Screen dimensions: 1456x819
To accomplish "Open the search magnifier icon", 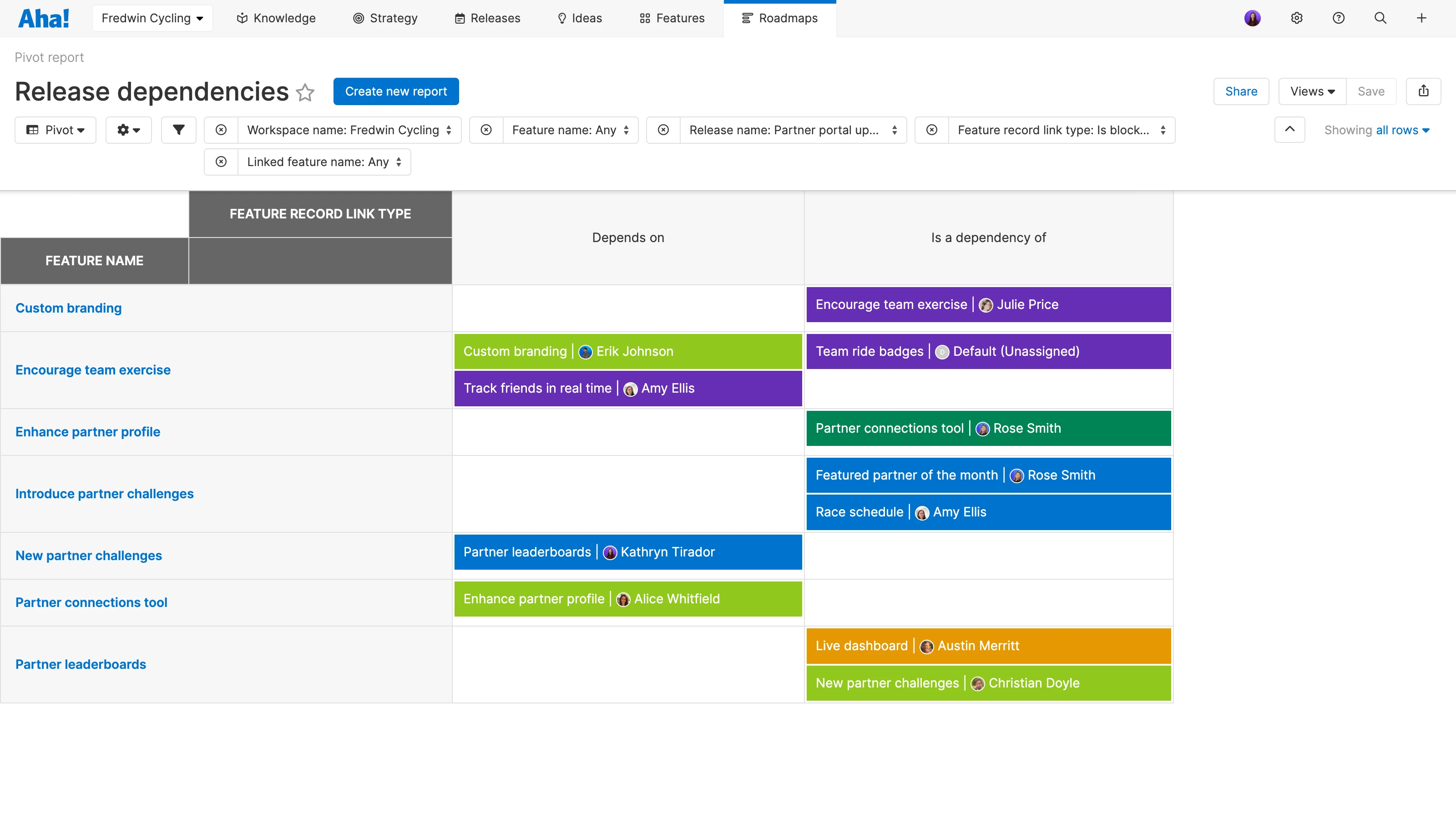I will (x=1380, y=18).
